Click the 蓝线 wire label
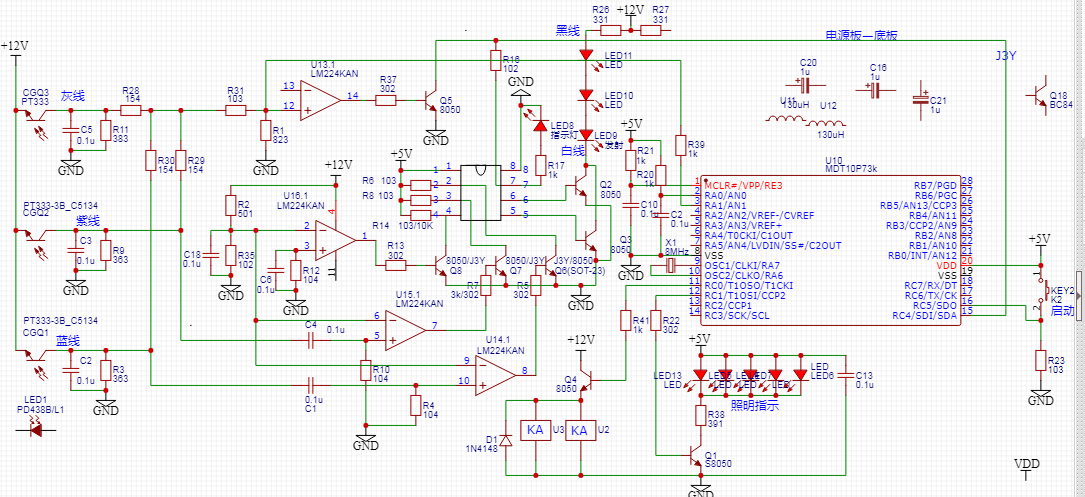Image resolution: width=1085 pixels, height=497 pixels. [69, 341]
